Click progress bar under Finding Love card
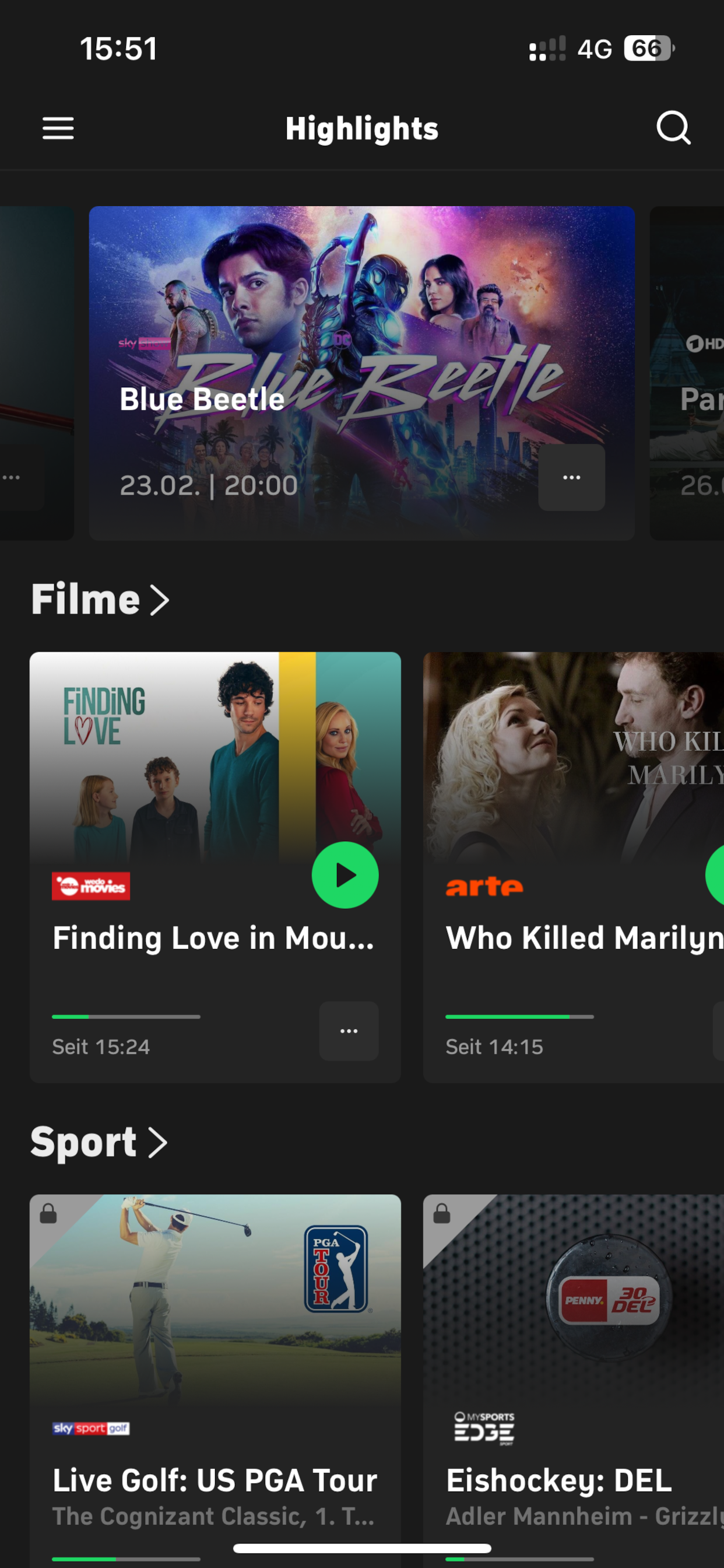The image size is (724, 1568). [126, 1017]
